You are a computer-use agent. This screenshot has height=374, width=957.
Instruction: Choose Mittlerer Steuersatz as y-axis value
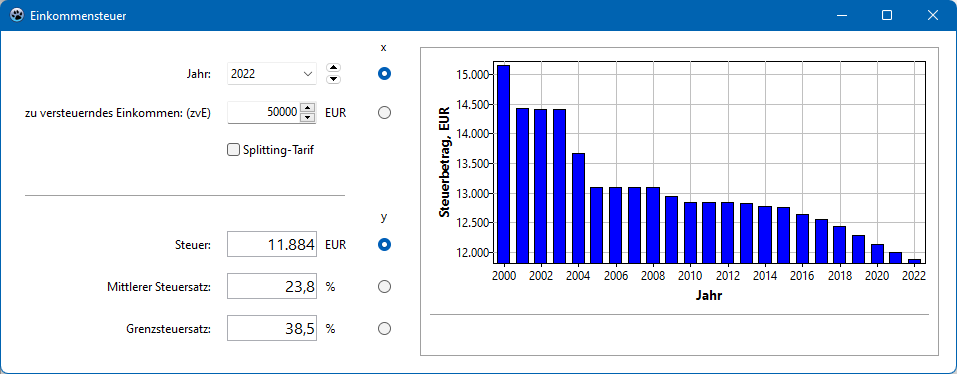point(384,287)
